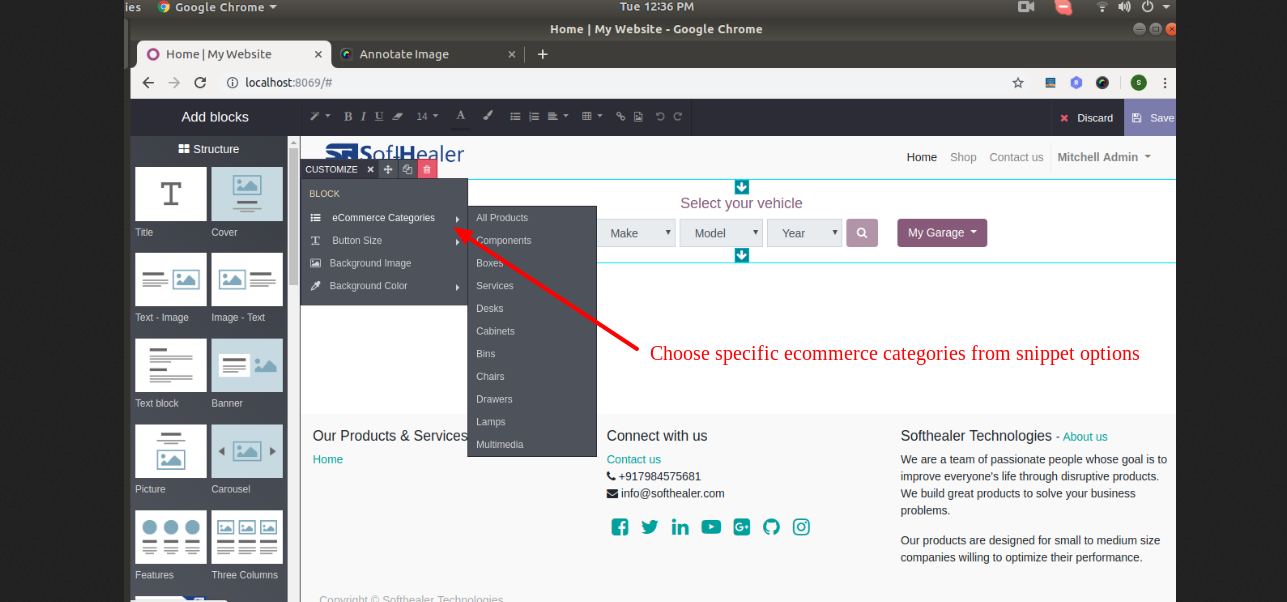Click the duplicate snippet icon
The width and height of the screenshot is (1287, 602).
[407, 169]
